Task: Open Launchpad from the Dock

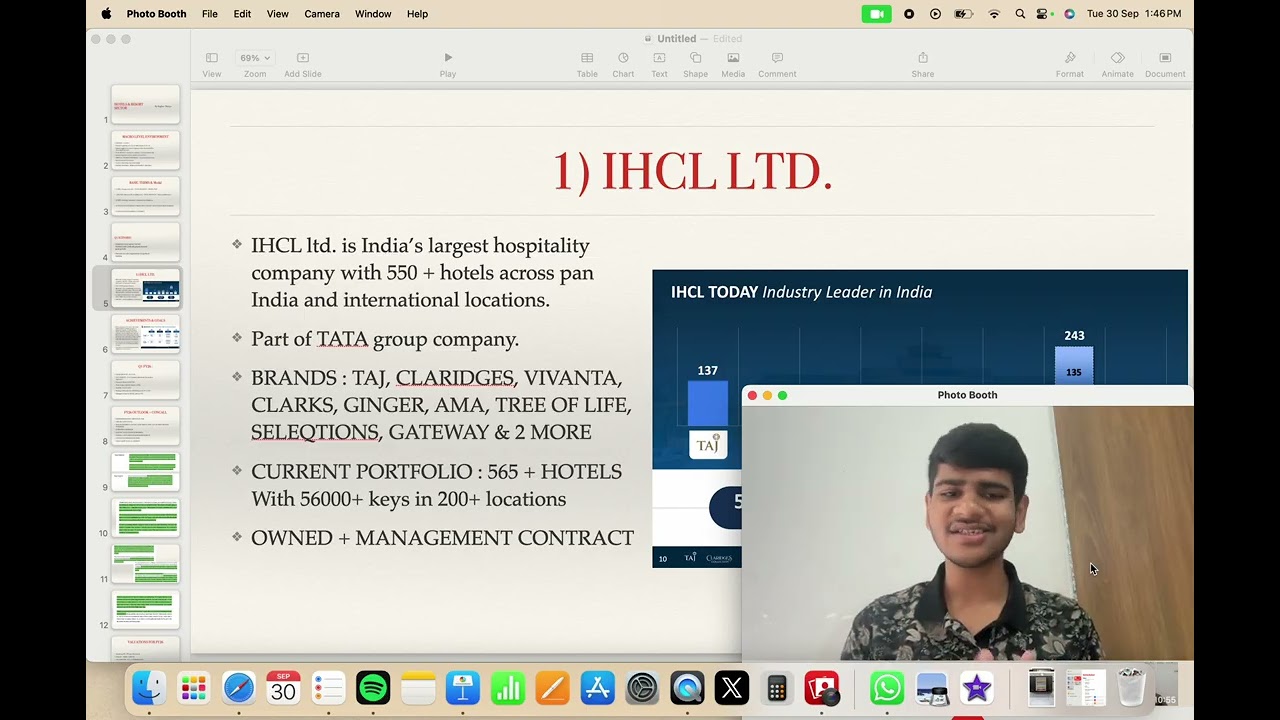Action: tap(193, 688)
